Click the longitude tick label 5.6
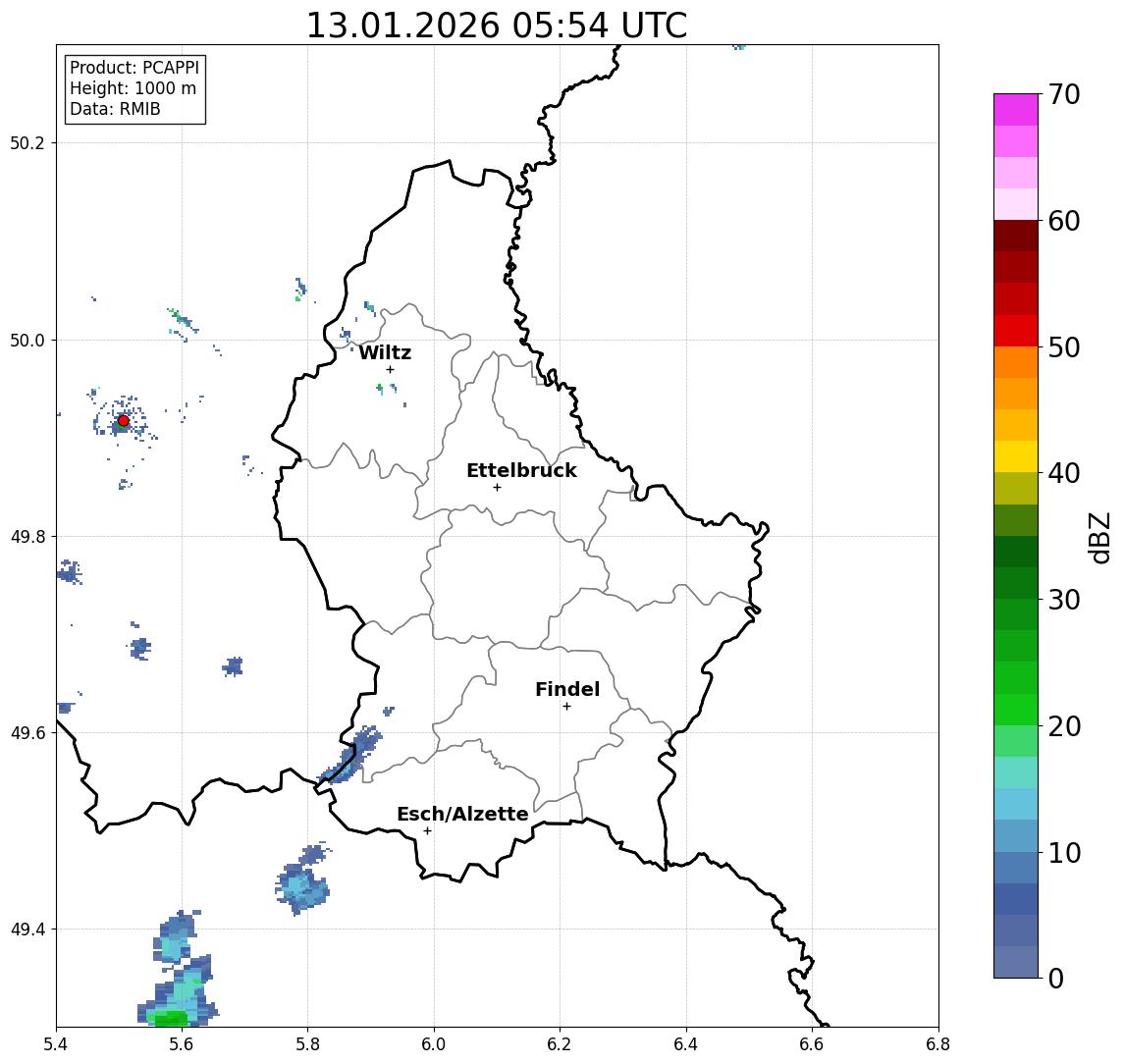The image size is (1124, 1064). 182,1044
